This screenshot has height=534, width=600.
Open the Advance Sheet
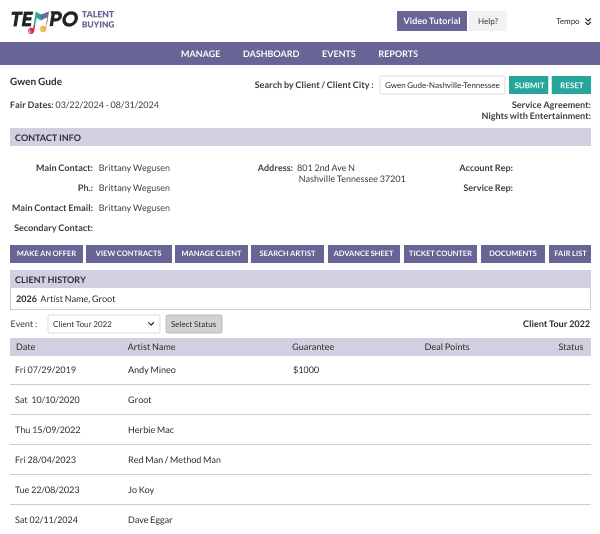(363, 253)
